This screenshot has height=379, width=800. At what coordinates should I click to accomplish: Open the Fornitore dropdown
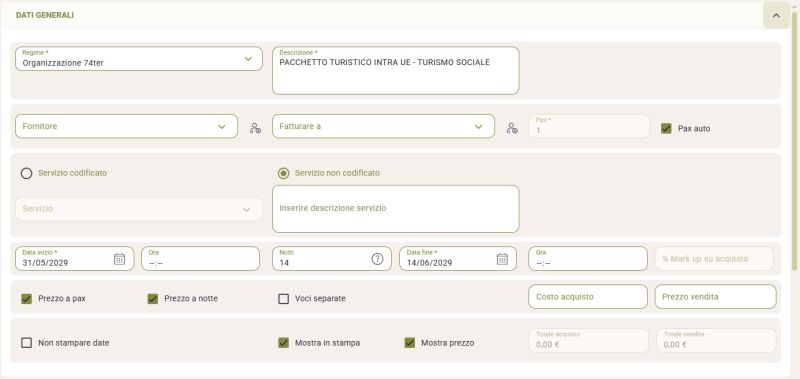coord(127,126)
